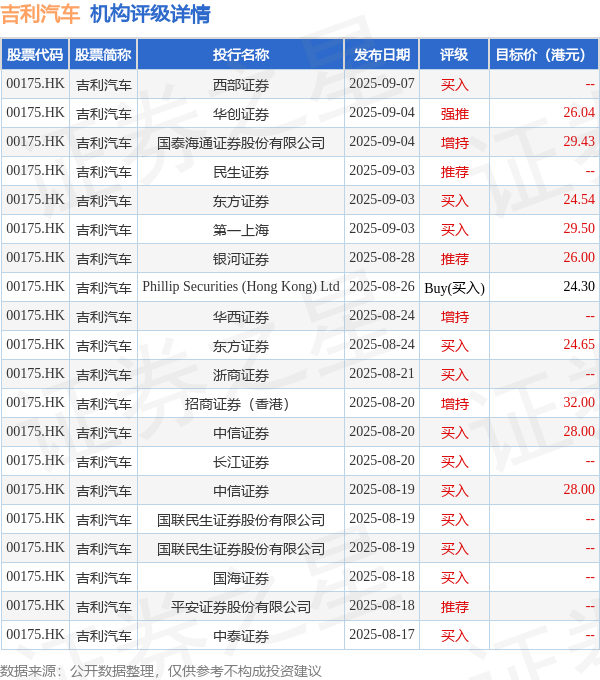Click 吉利汽车 in the 银河证券 row
The width and height of the screenshot is (600, 680).
point(104,259)
